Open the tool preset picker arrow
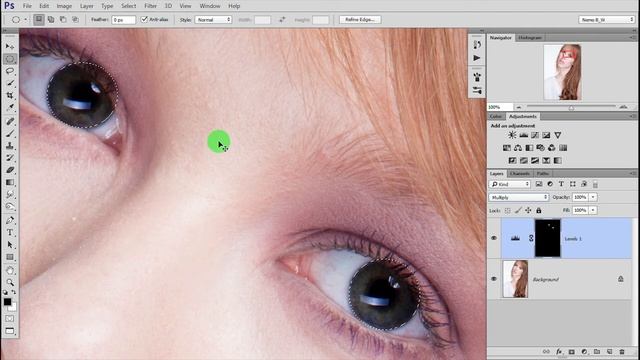The image size is (640, 360). [x=25, y=20]
